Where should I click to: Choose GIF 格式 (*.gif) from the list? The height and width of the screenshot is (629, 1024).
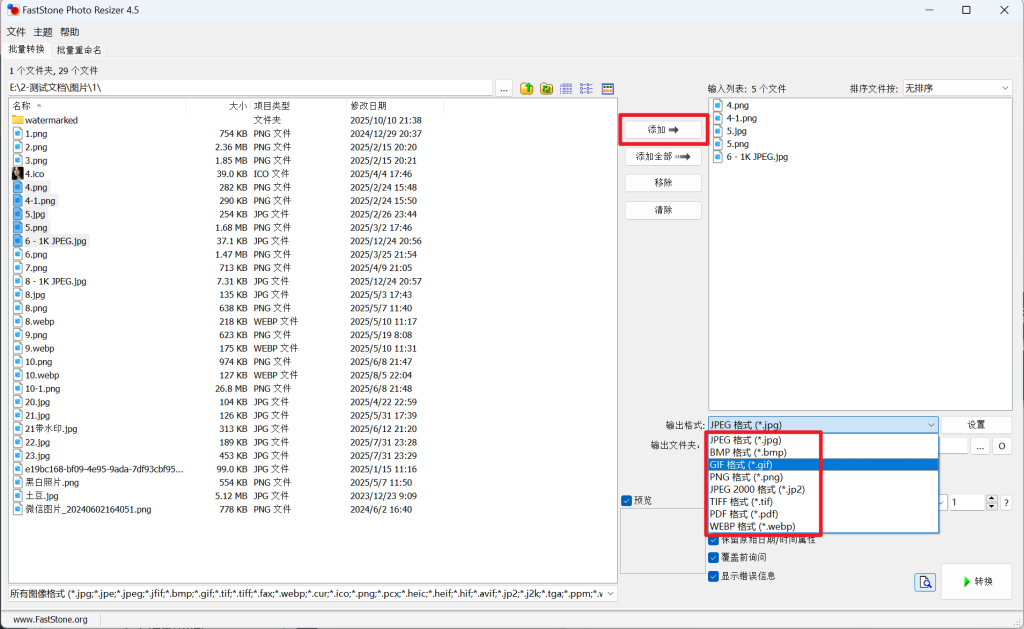823,464
